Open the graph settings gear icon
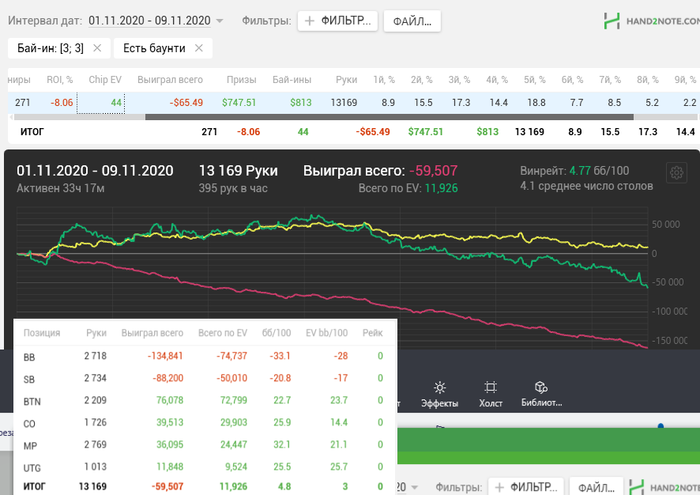This screenshot has height=495, width=700. [x=676, y=172]
